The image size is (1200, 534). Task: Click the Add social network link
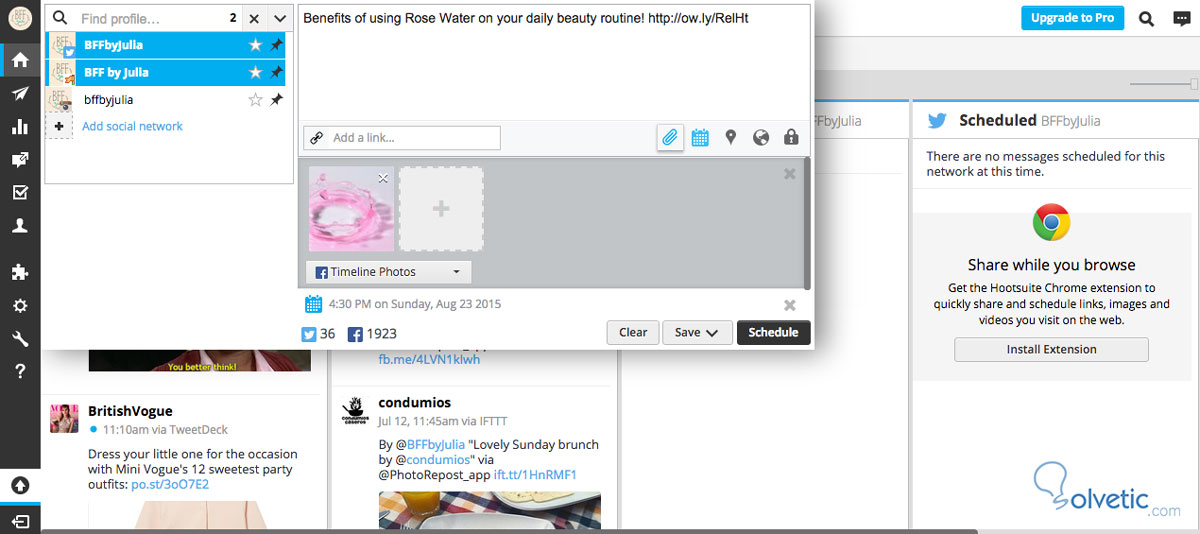click(x=132, y=126)
